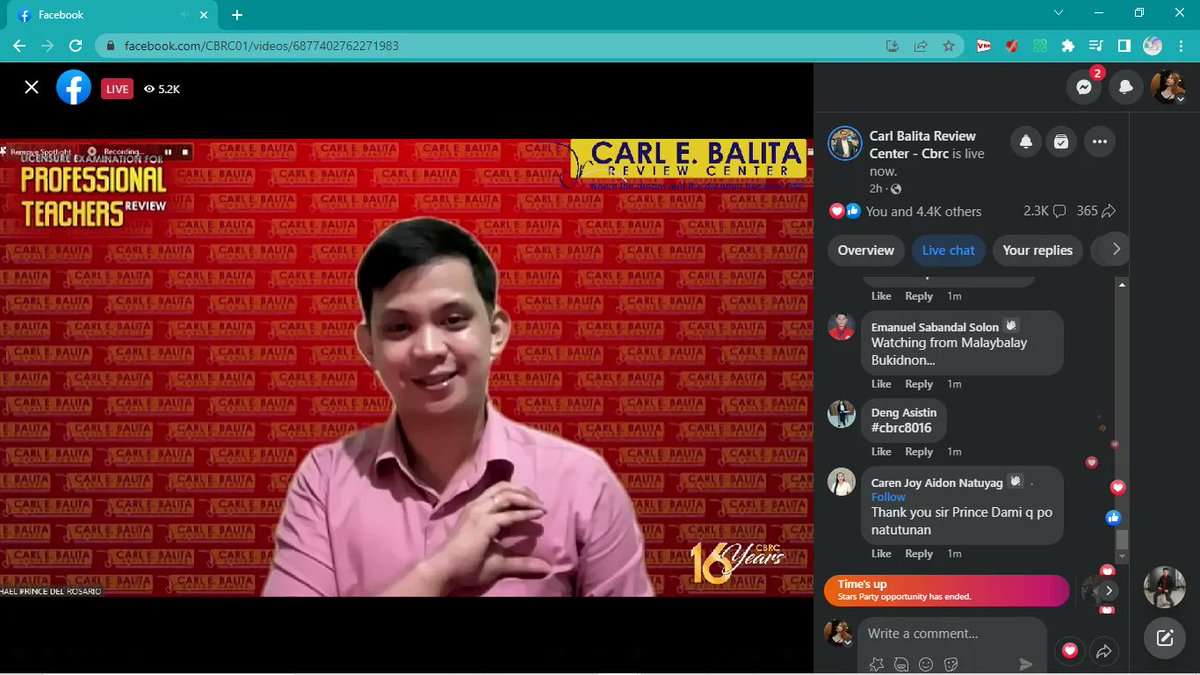Open Facebook home via the logo icon
Viewport: 1200px width, 675px height.
click(x=74, y=88)
